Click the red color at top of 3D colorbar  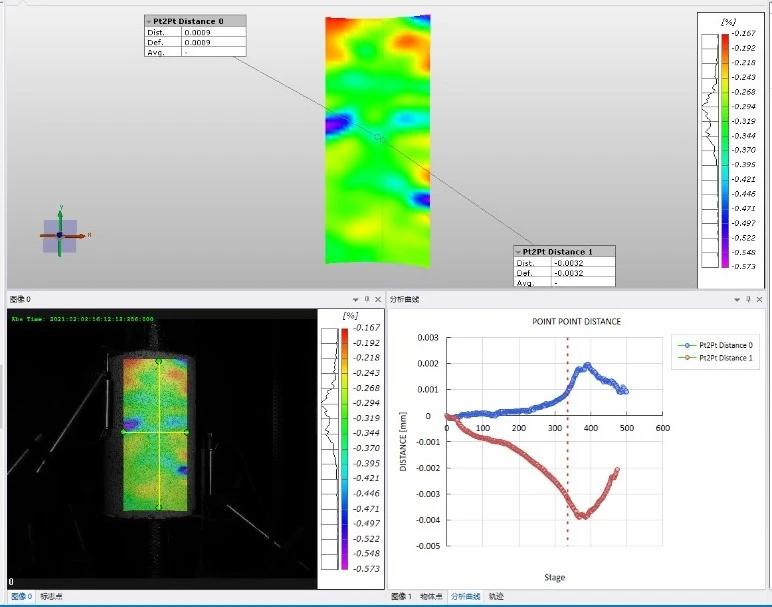[724, 37]
